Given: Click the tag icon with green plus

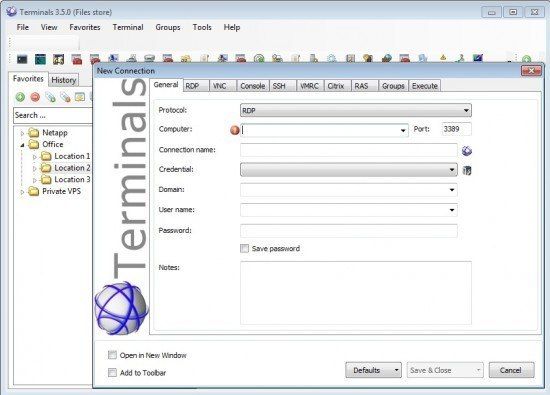Looking at the screenshot, I should click(50, 97).
